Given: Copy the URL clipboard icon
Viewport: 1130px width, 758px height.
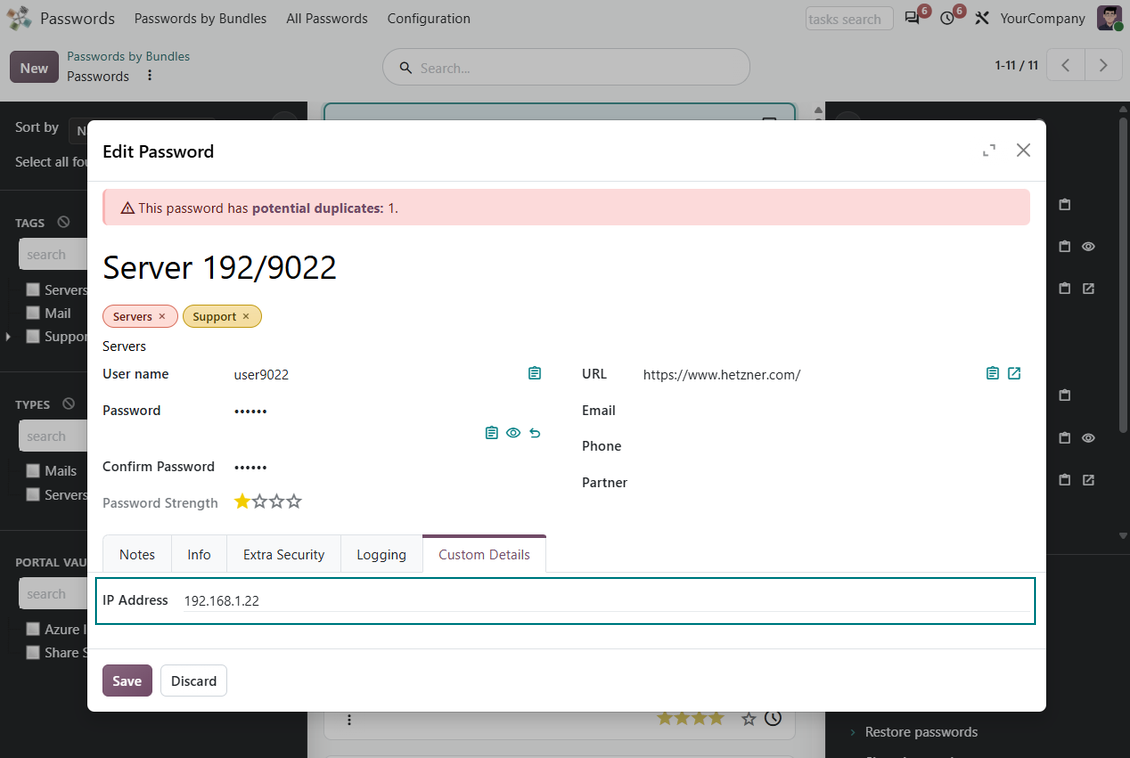Looking at the screenshot, I should tap(992, 373).
